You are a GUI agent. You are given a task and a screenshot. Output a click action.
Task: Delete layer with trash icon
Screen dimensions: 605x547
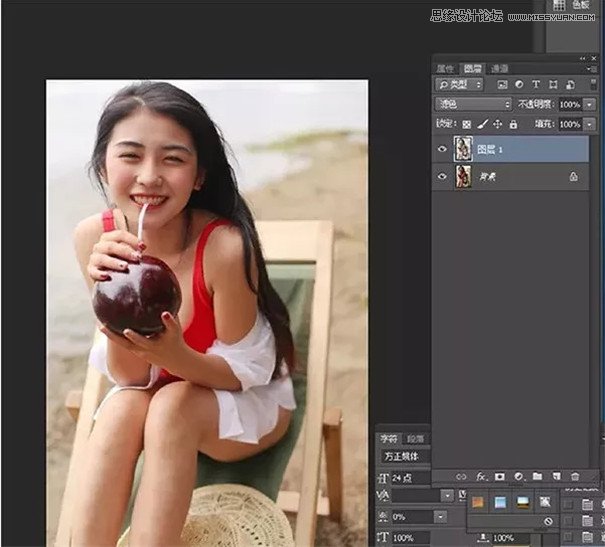[x=575, y=476]
